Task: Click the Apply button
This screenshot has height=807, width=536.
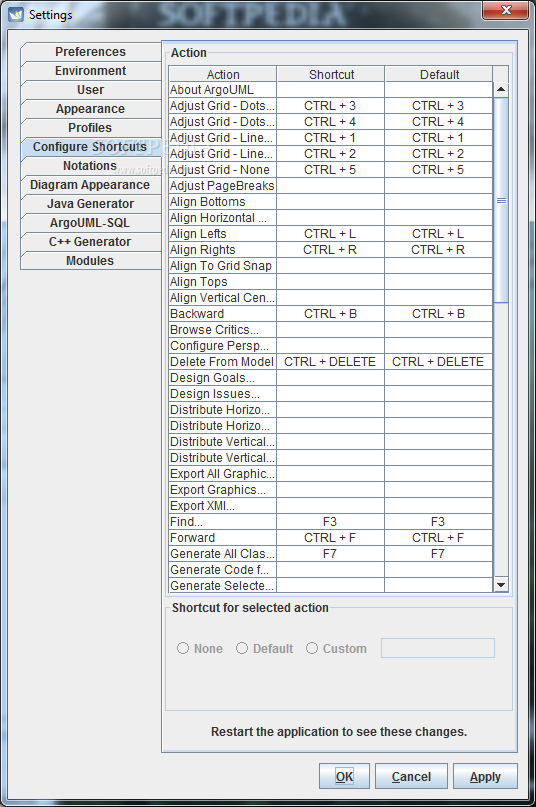Action: [485, 776]
